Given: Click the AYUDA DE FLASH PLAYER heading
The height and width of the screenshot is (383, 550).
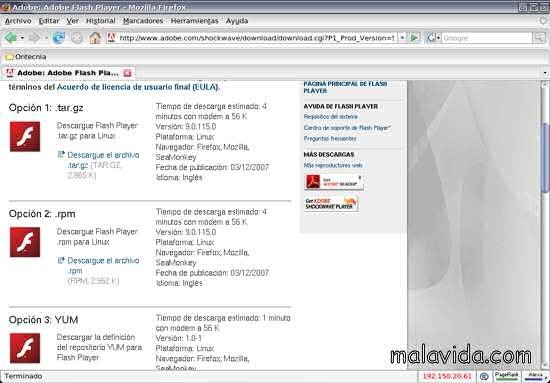Looking at the screenshot, I should click(x=341, y=106).
